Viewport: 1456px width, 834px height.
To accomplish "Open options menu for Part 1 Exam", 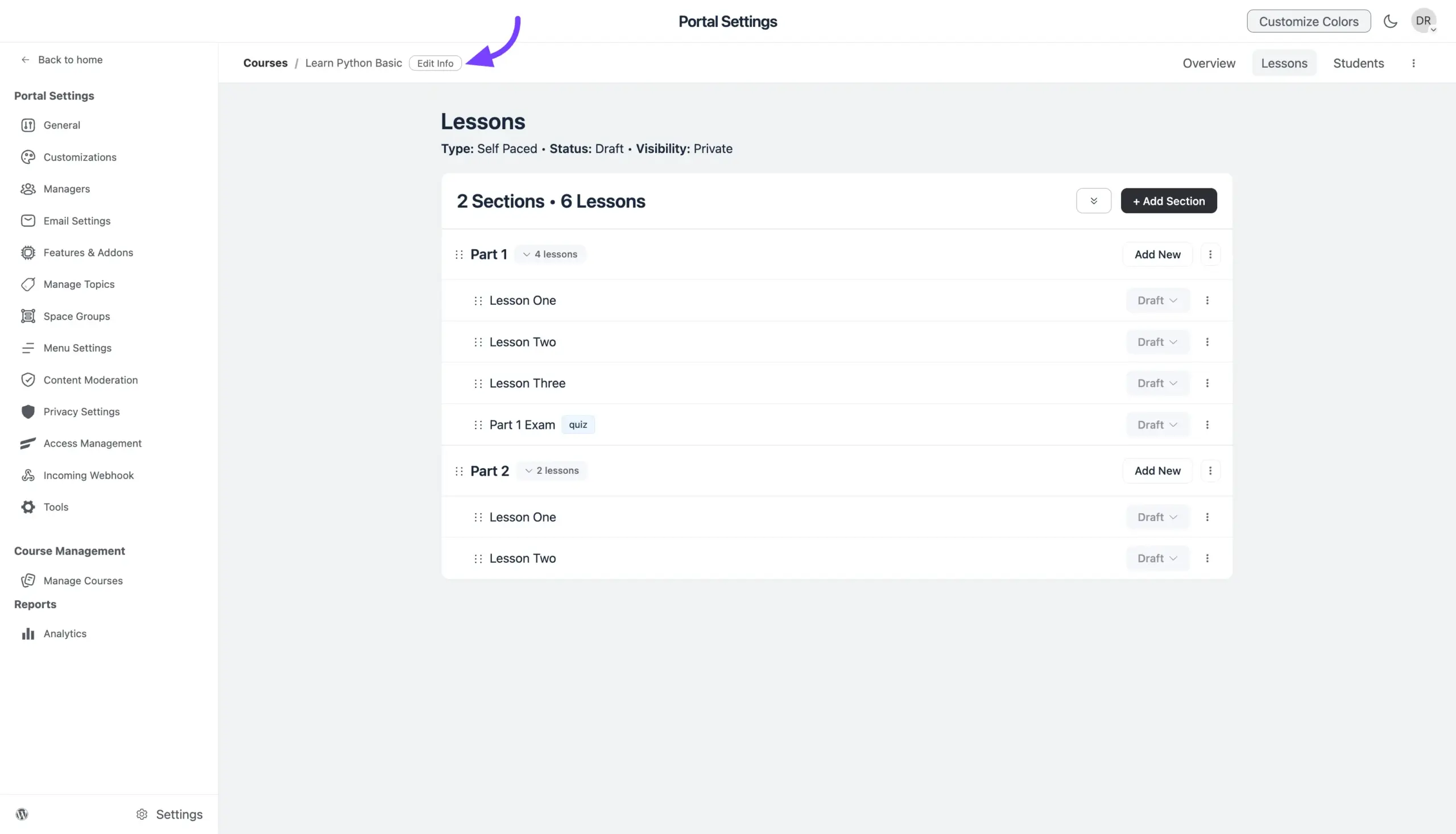I will tap(1207, 424).
